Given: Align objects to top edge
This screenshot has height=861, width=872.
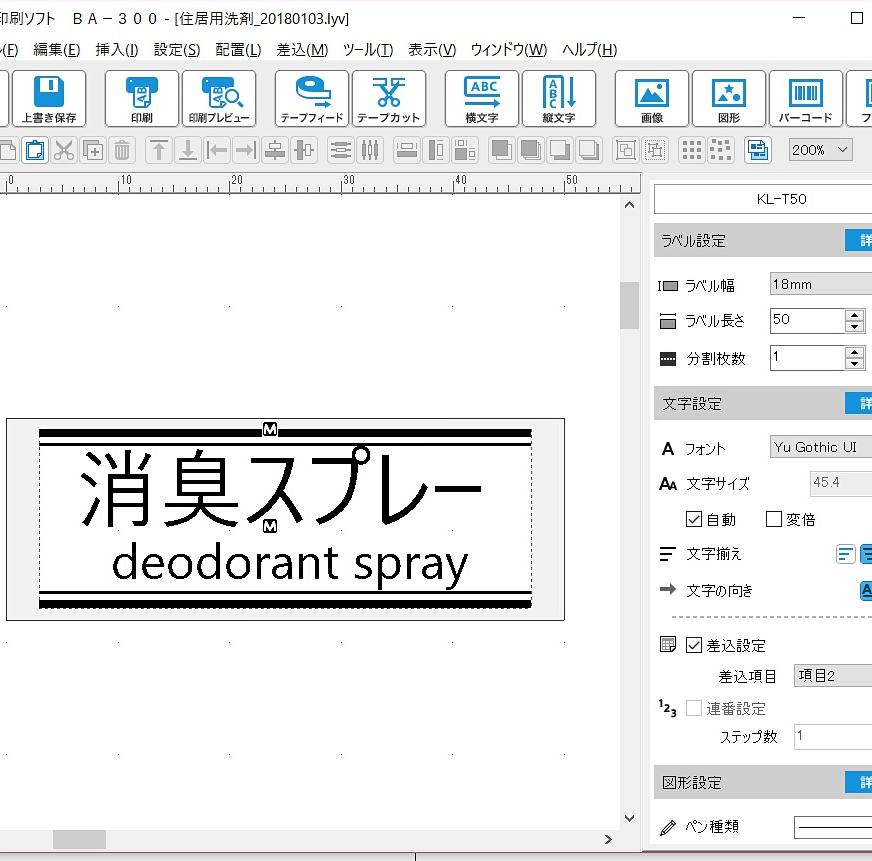Looking at the screenshot, I should (158, 150).
